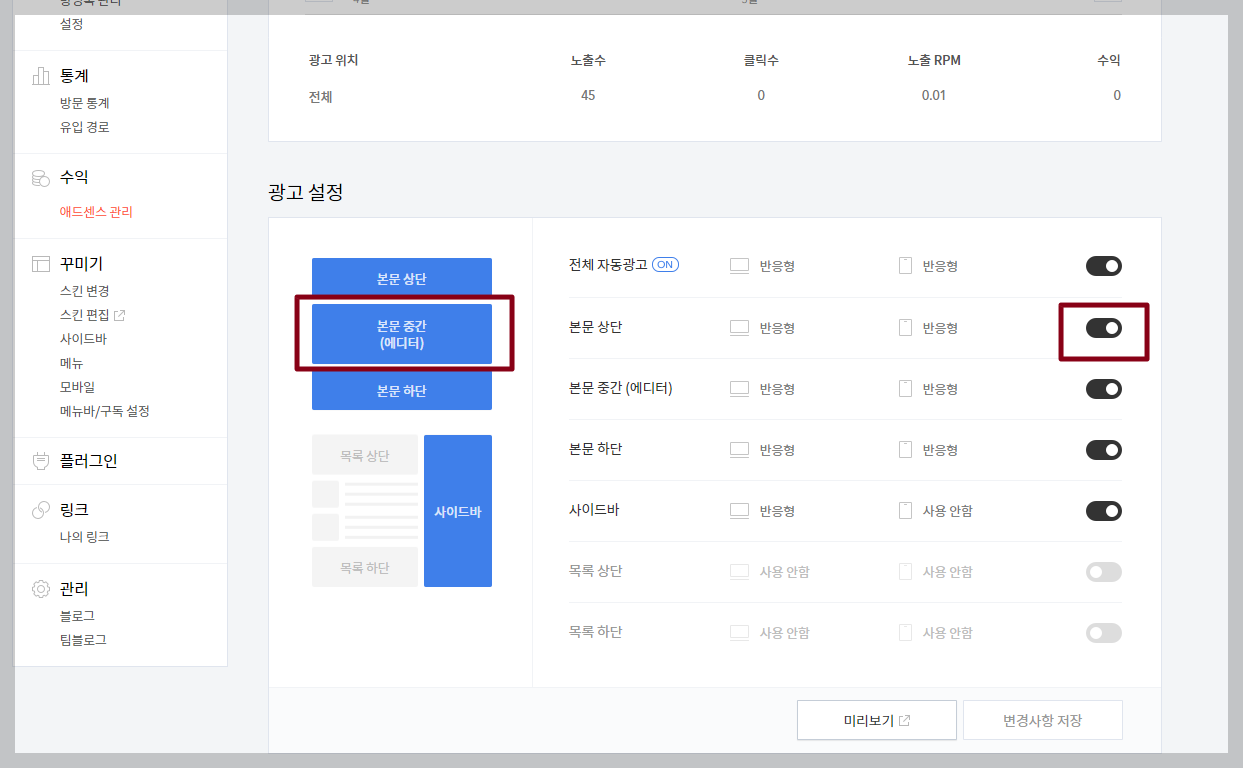This screenshot has height=768, width=1243.
Task: Enable the 목록 상단 ad switch
Action: (1104, 572)
